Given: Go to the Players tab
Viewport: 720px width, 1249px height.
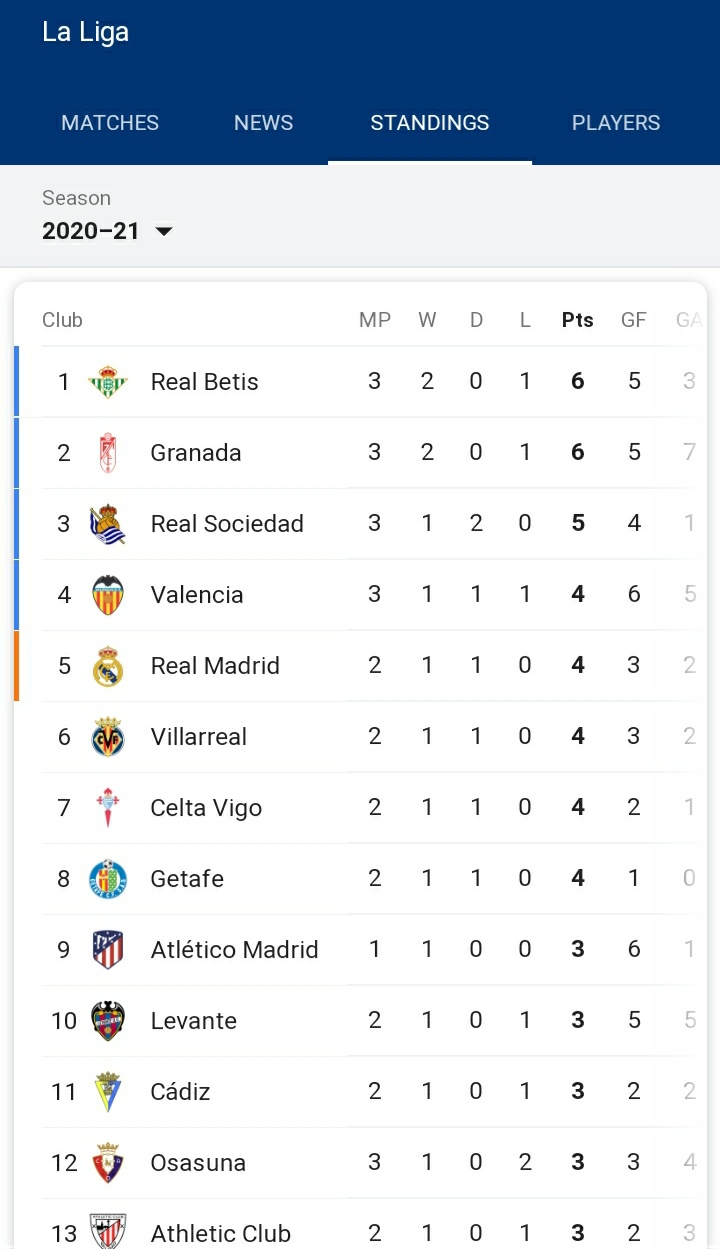Looking at the screenshot, I should point(616,123).
